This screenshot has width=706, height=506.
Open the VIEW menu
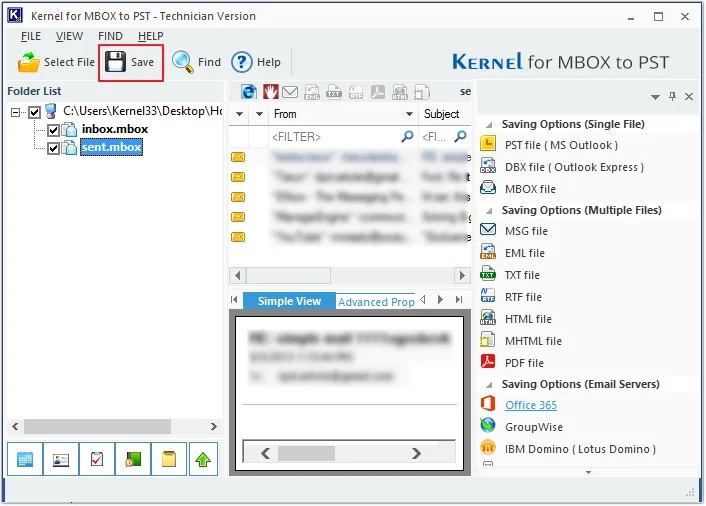click(x=69, y=36)
